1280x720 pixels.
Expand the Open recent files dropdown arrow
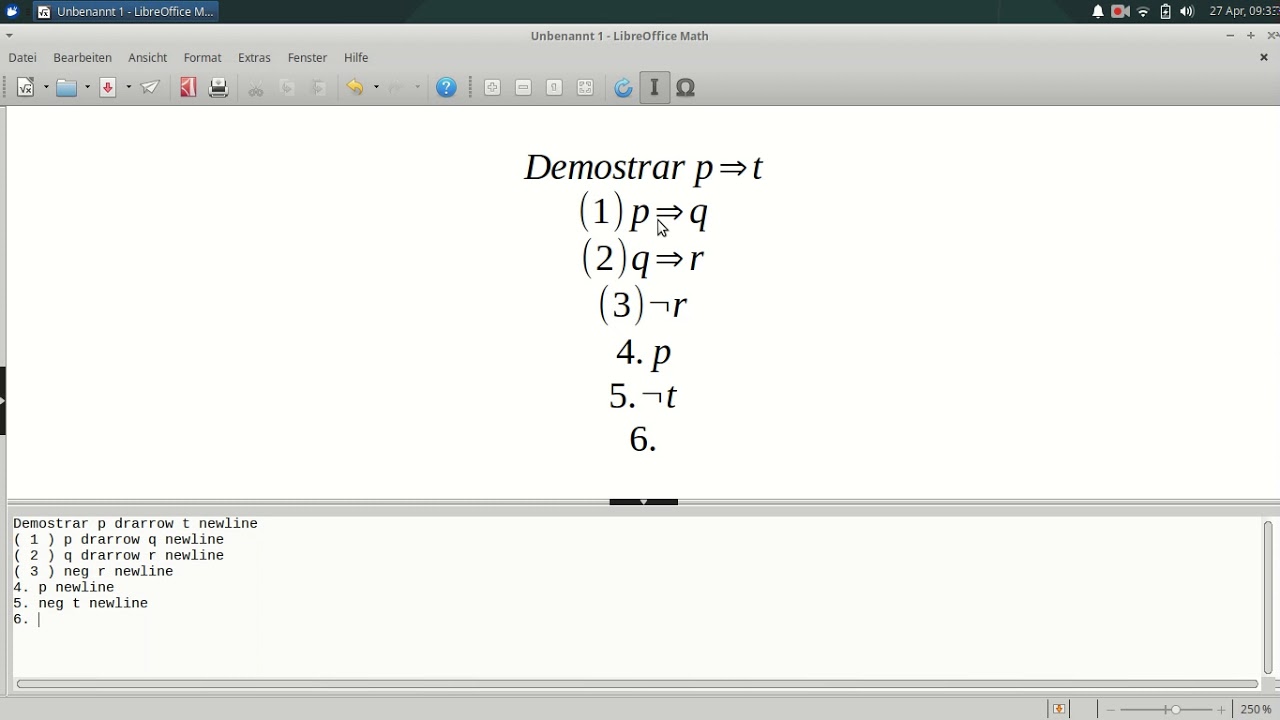pos(88,88)
